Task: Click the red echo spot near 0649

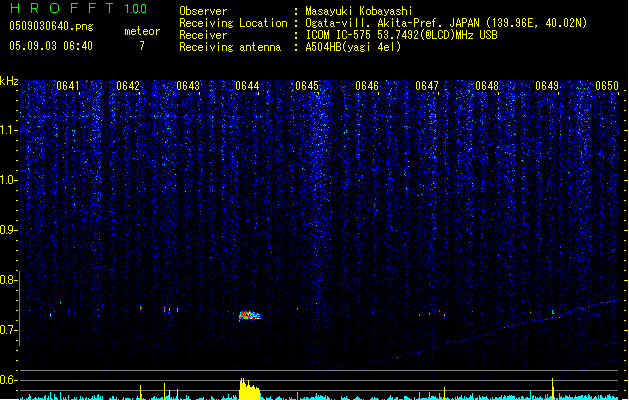Action: click(x=552, y=312)
